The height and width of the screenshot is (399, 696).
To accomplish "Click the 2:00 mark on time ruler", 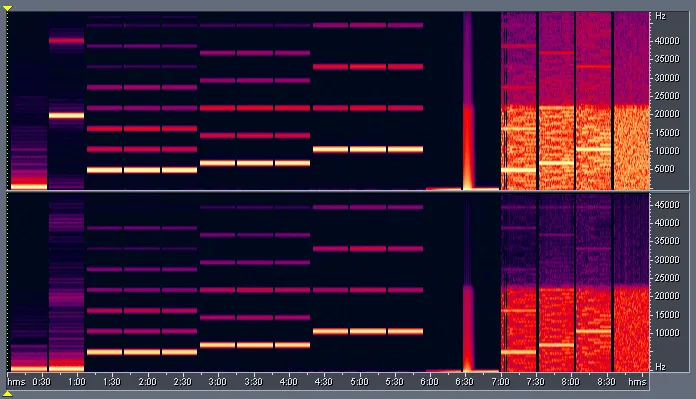I will 147,382.
